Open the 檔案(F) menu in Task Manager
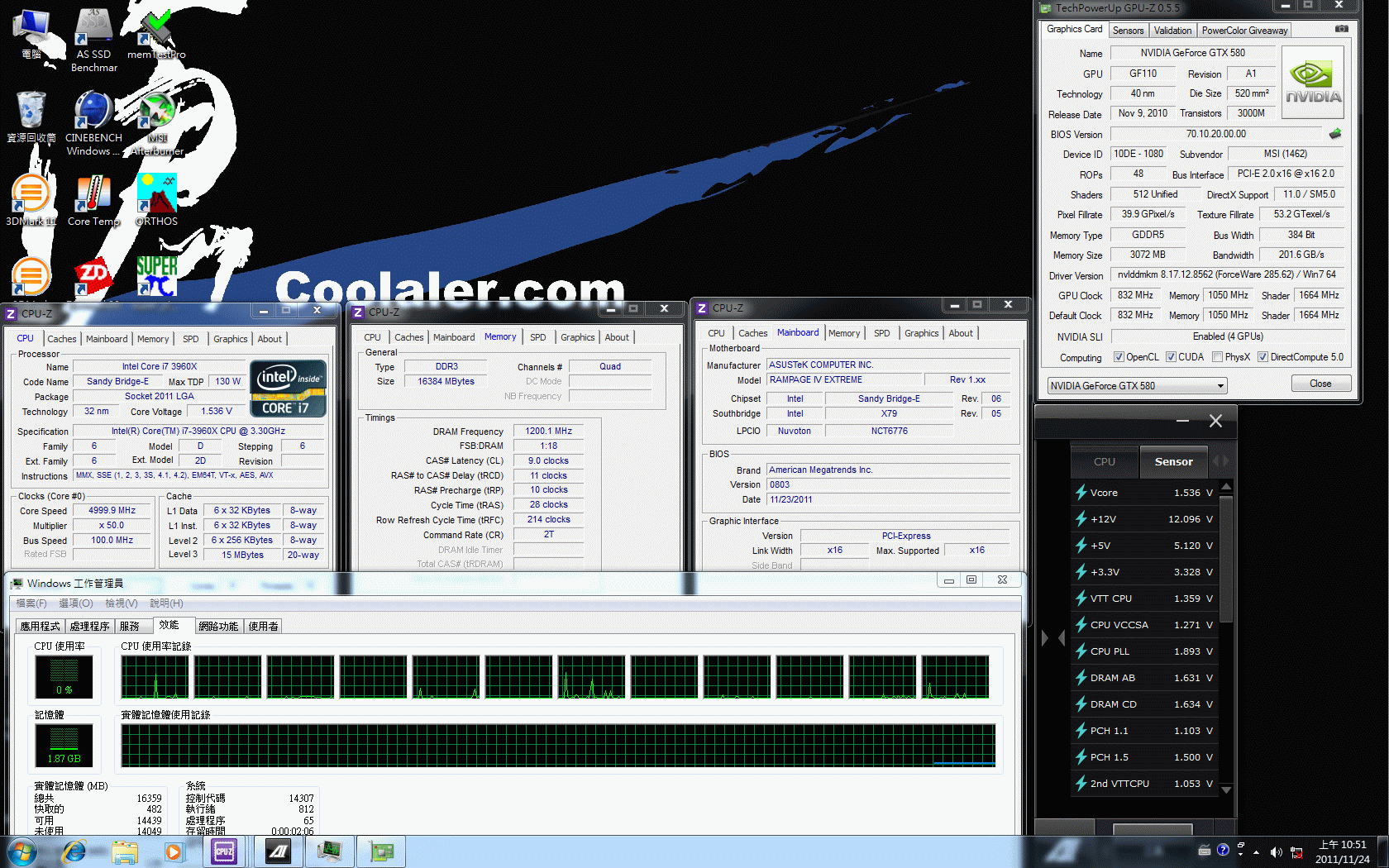The image size is (1389, 868). click(x=31, y=603)
